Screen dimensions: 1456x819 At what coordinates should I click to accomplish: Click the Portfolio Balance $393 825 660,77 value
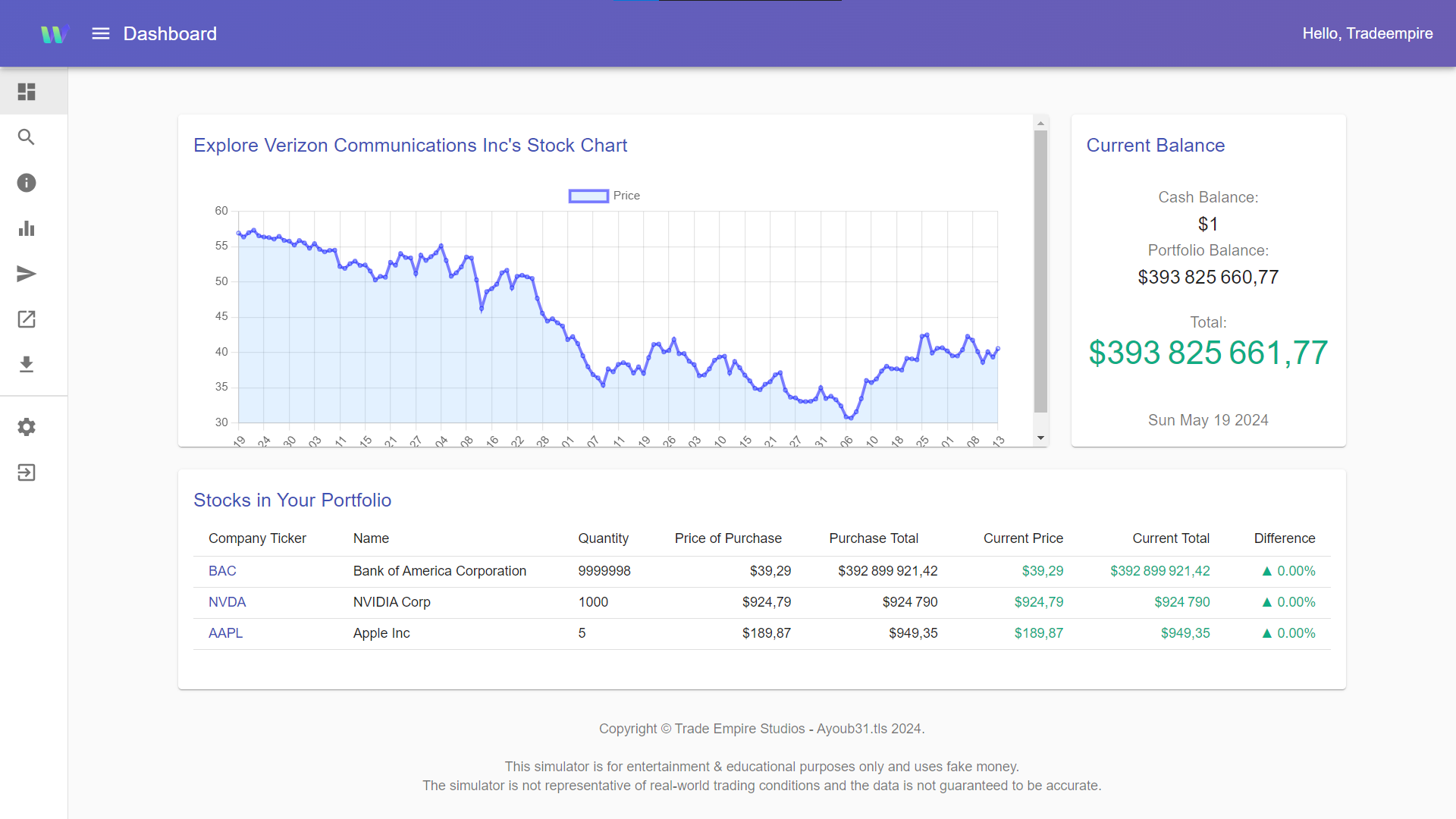tap(1208, 278)
